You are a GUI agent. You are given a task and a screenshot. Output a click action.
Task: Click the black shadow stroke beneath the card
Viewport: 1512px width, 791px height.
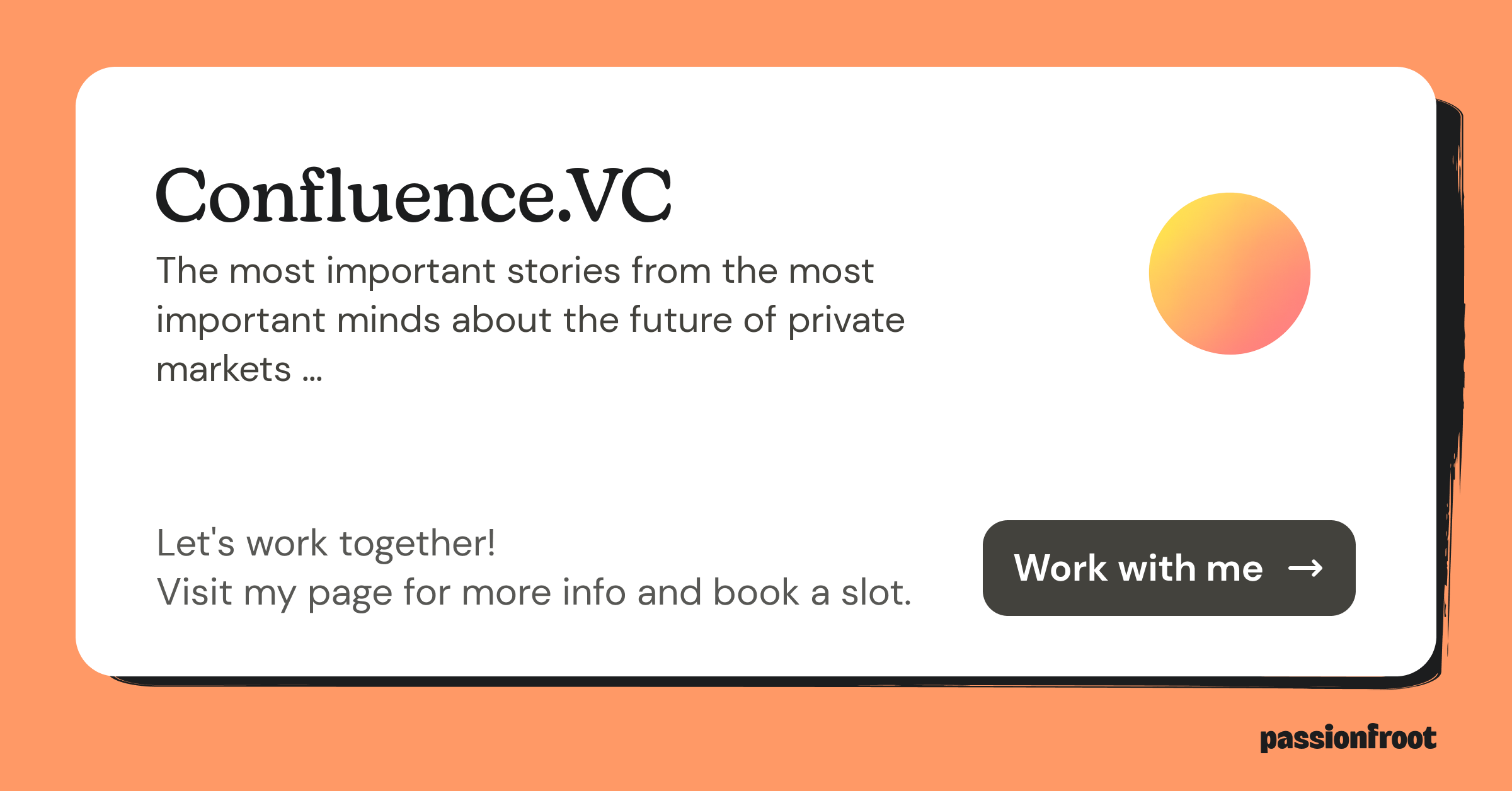pyautogui.click(x=756, y=681)
